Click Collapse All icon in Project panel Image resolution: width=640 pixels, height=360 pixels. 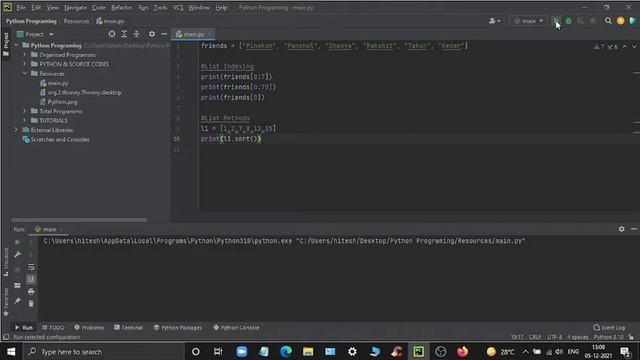click(136, 34)
